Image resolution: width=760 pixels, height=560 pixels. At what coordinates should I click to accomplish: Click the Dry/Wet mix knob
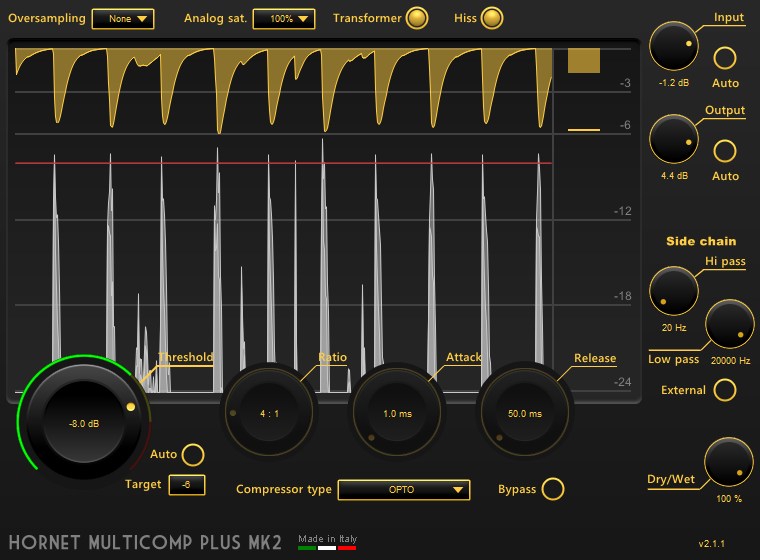pyautogui.click(x=729, y=464)
